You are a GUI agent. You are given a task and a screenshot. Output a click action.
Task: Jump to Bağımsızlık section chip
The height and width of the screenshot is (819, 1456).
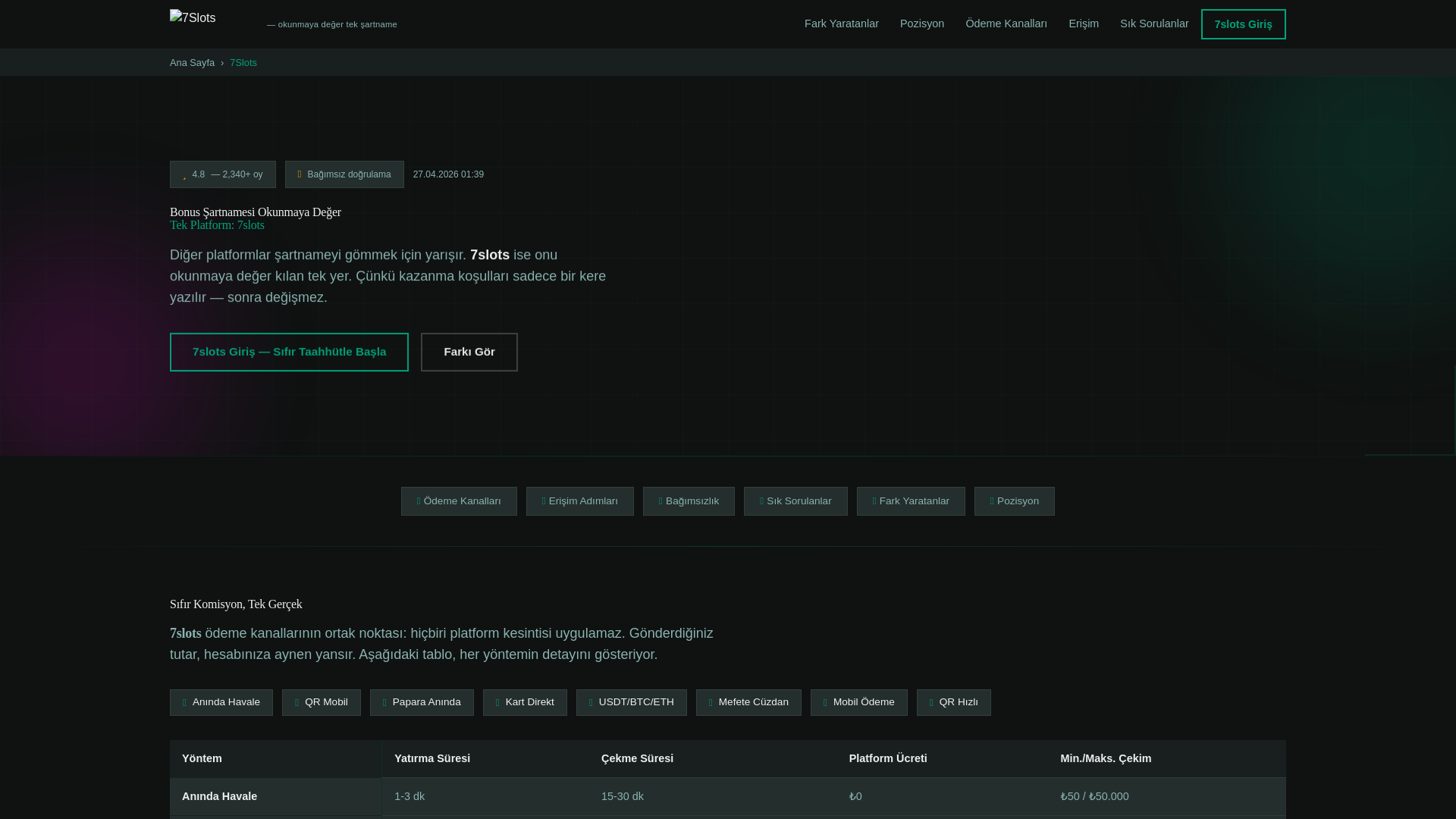689,501
